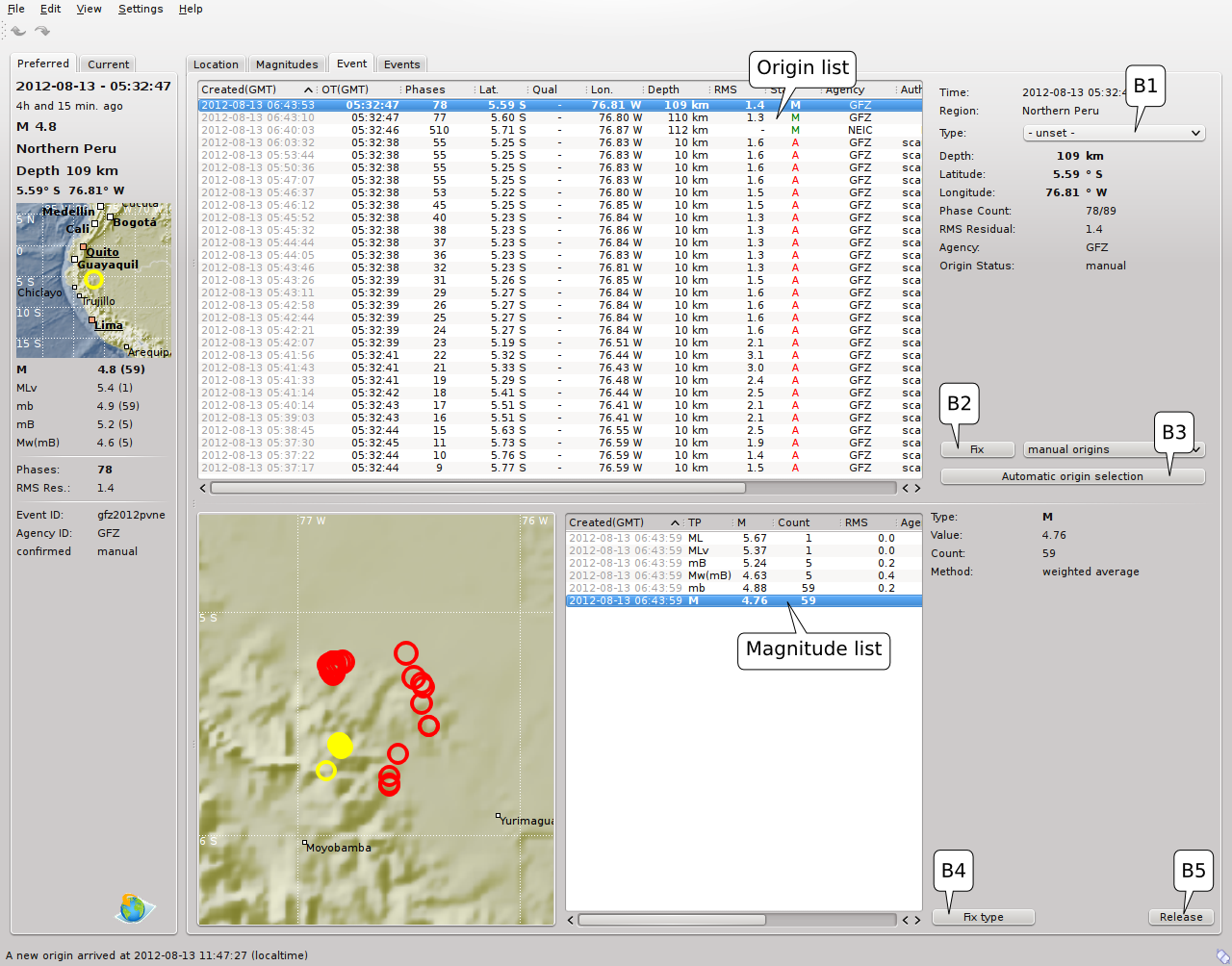1232x966 pixels.
Task: Click the left scroll arrow under the origin list
Action: (x=203, y=488)
